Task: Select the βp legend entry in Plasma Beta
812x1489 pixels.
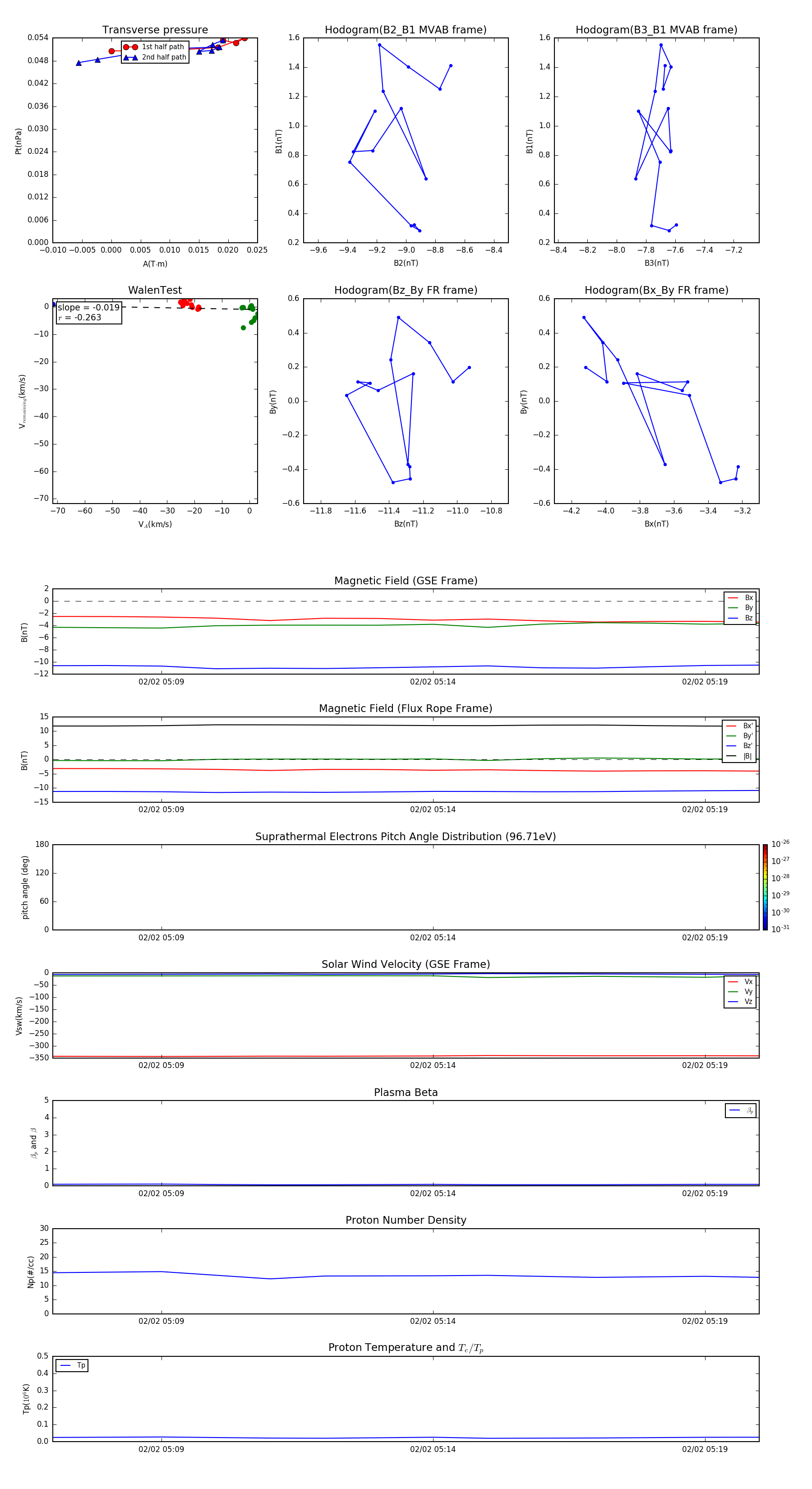Action: point(741,1110)
